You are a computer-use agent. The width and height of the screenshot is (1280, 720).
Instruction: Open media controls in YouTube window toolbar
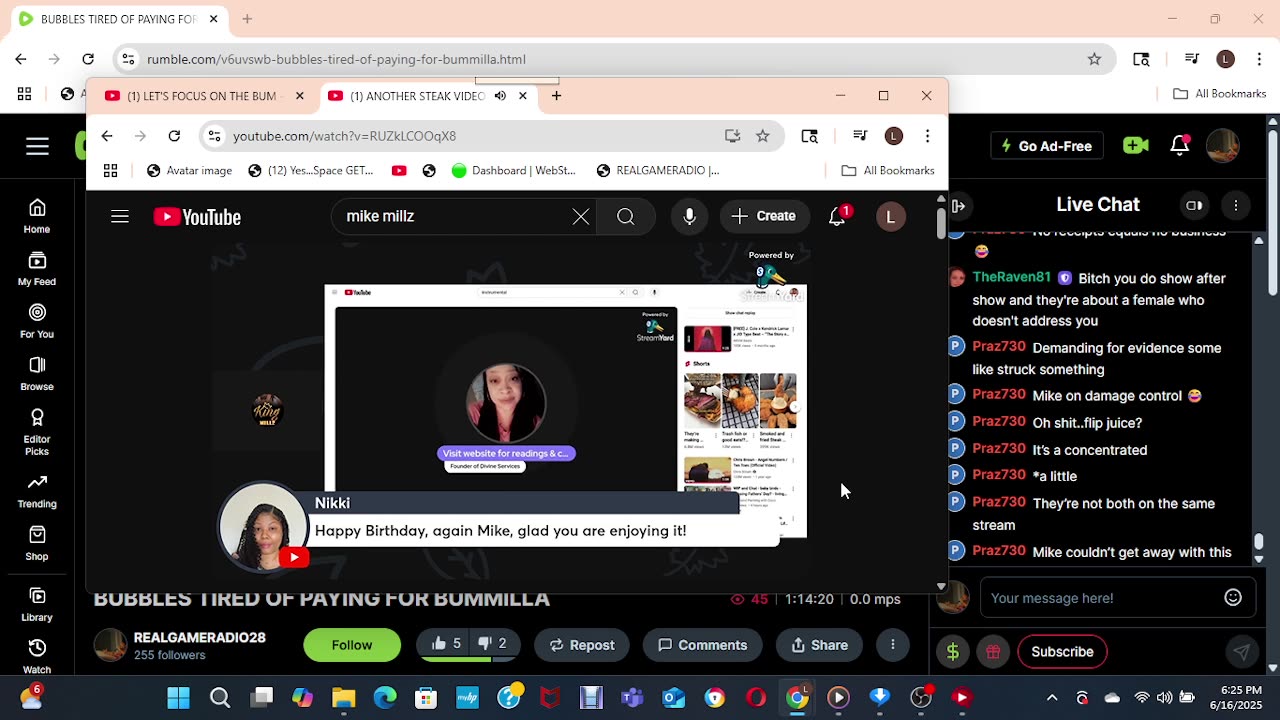point(860,136)
